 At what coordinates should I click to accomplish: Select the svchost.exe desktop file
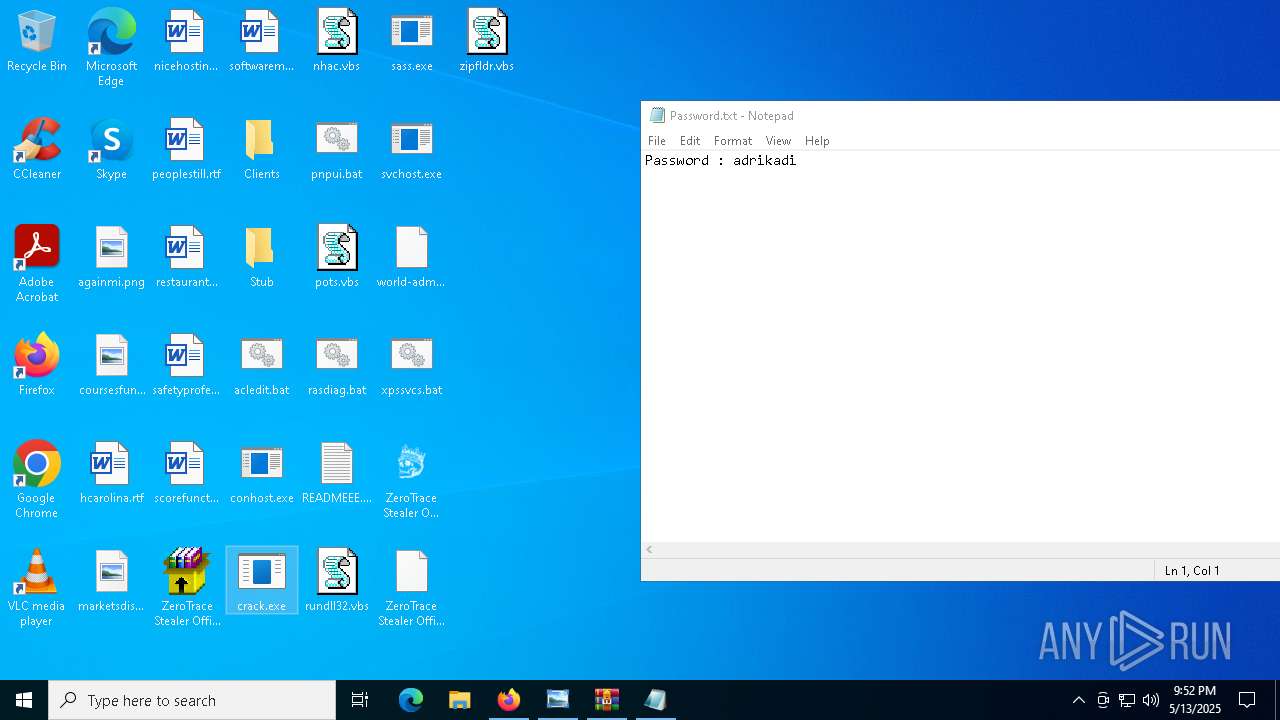(x=411, y=150)
